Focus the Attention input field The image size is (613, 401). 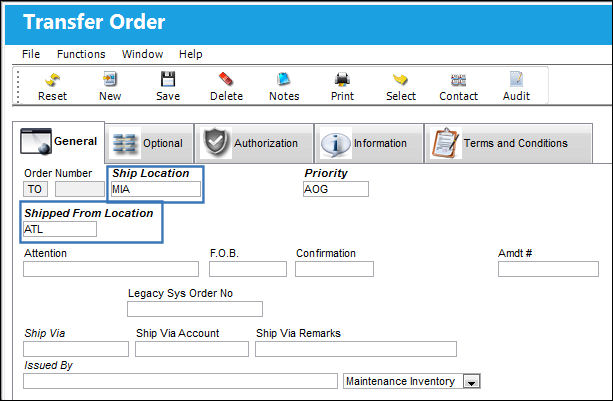(111, 269)
